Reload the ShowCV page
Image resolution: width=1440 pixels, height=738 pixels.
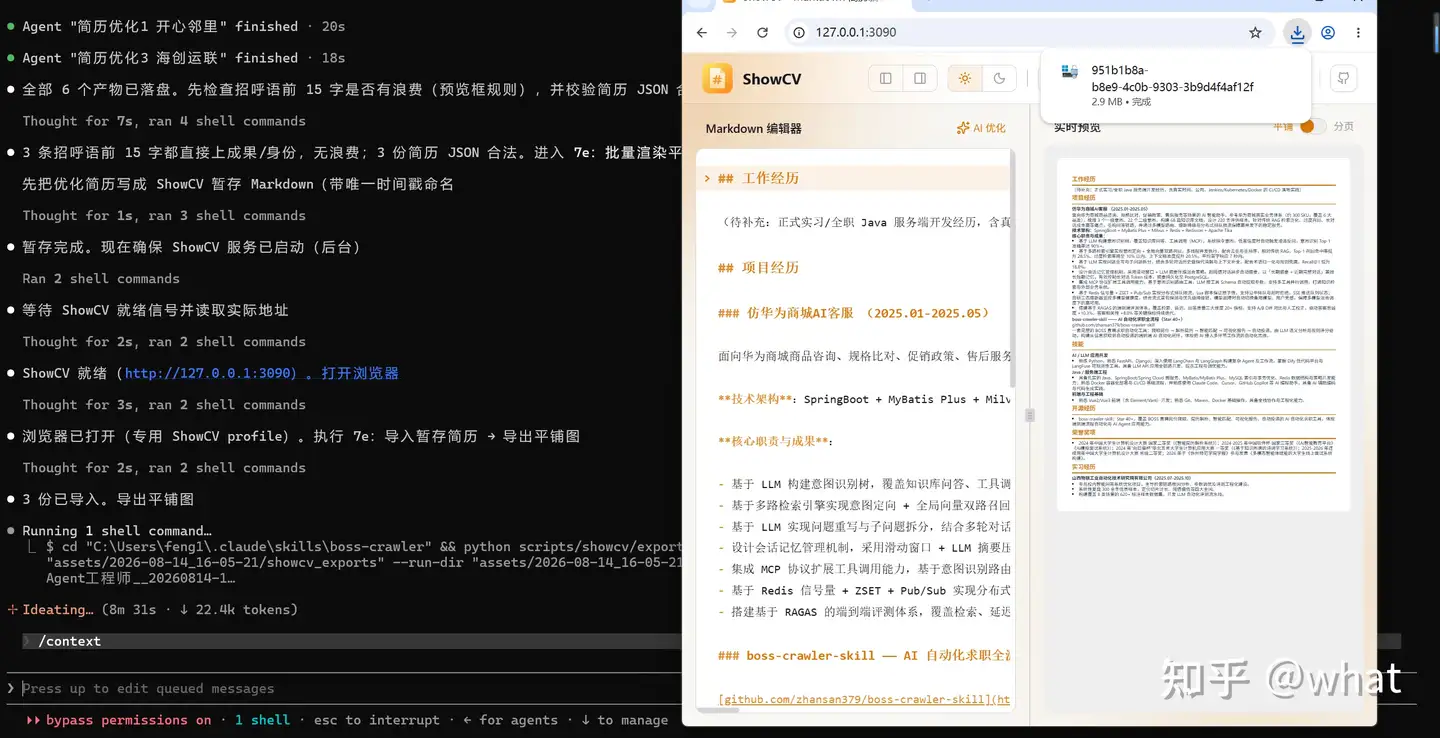[x=762, y=32]
